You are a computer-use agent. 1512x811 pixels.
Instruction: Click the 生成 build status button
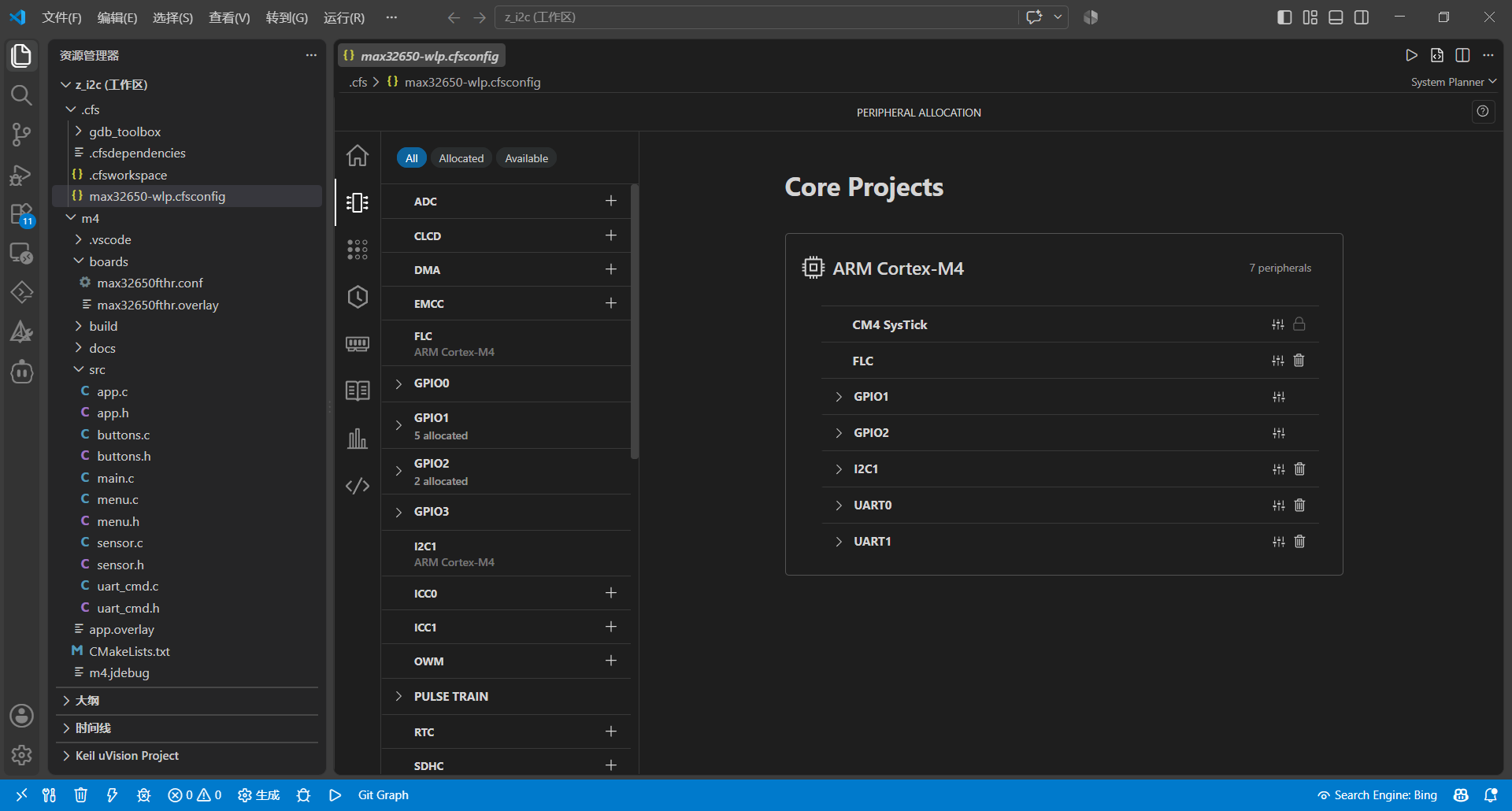click(259, 795)
